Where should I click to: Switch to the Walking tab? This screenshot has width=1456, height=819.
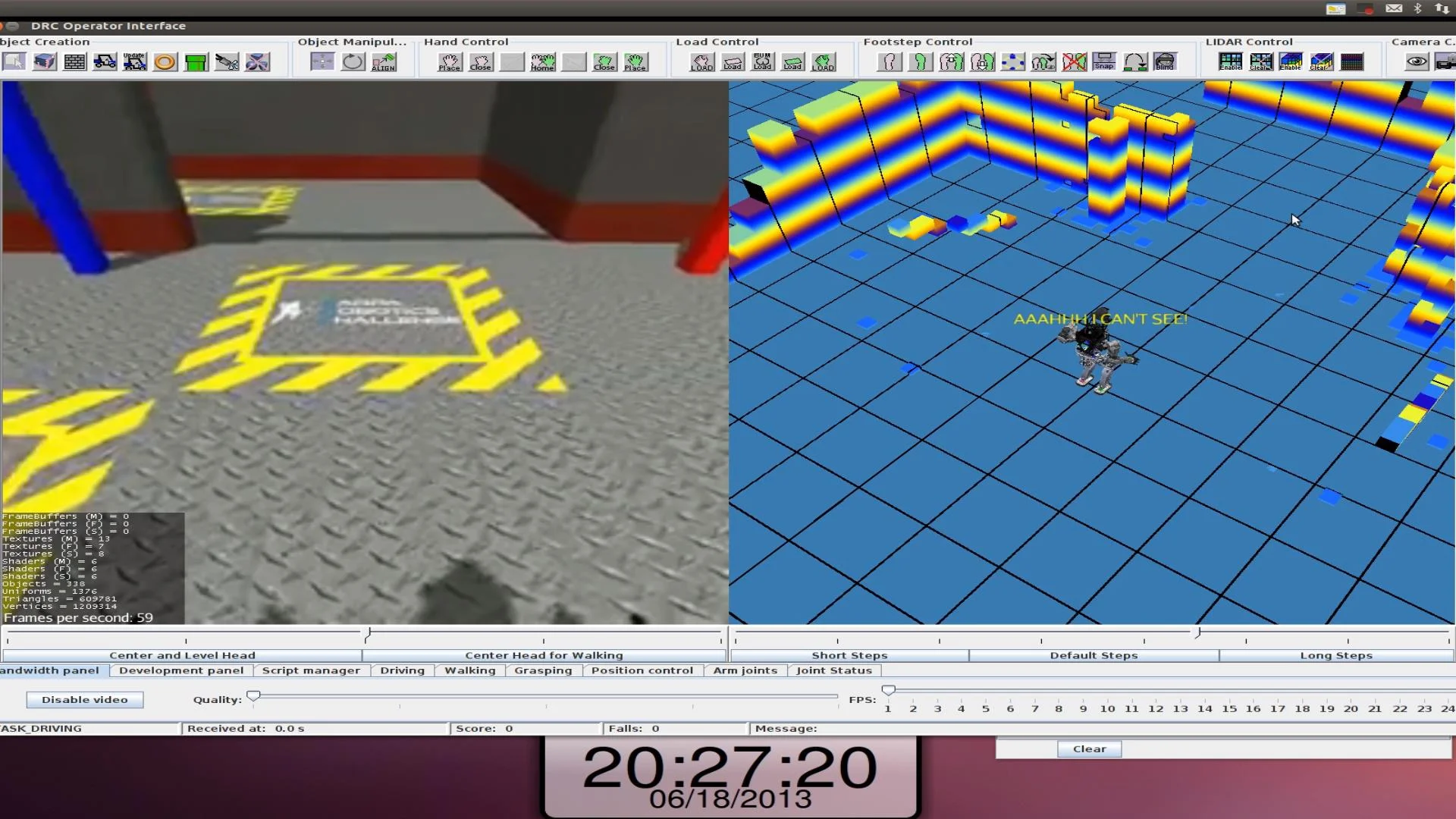470,670
